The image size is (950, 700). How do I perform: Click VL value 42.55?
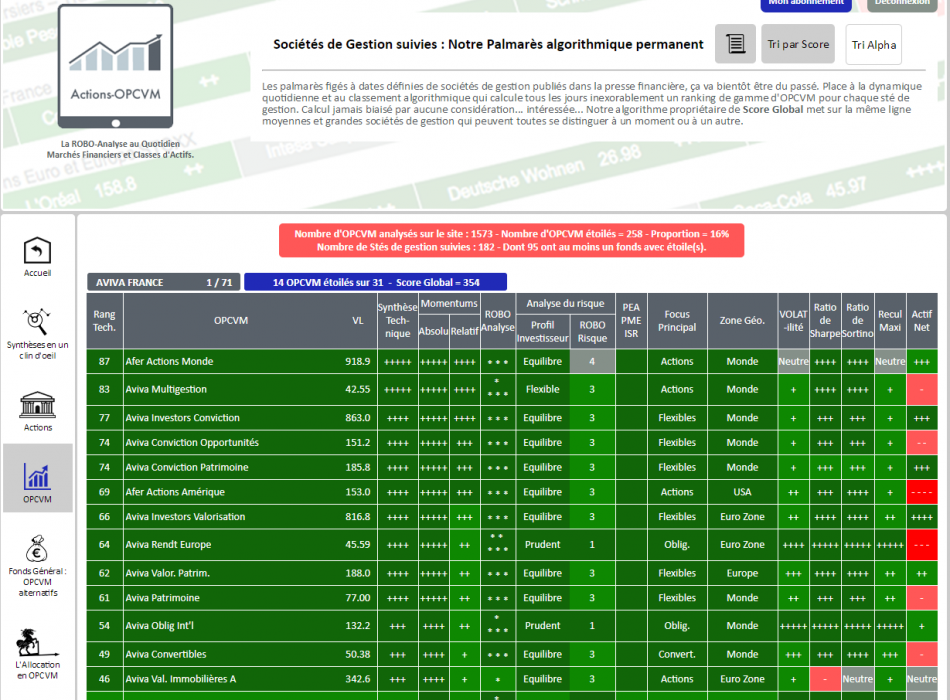357,389
